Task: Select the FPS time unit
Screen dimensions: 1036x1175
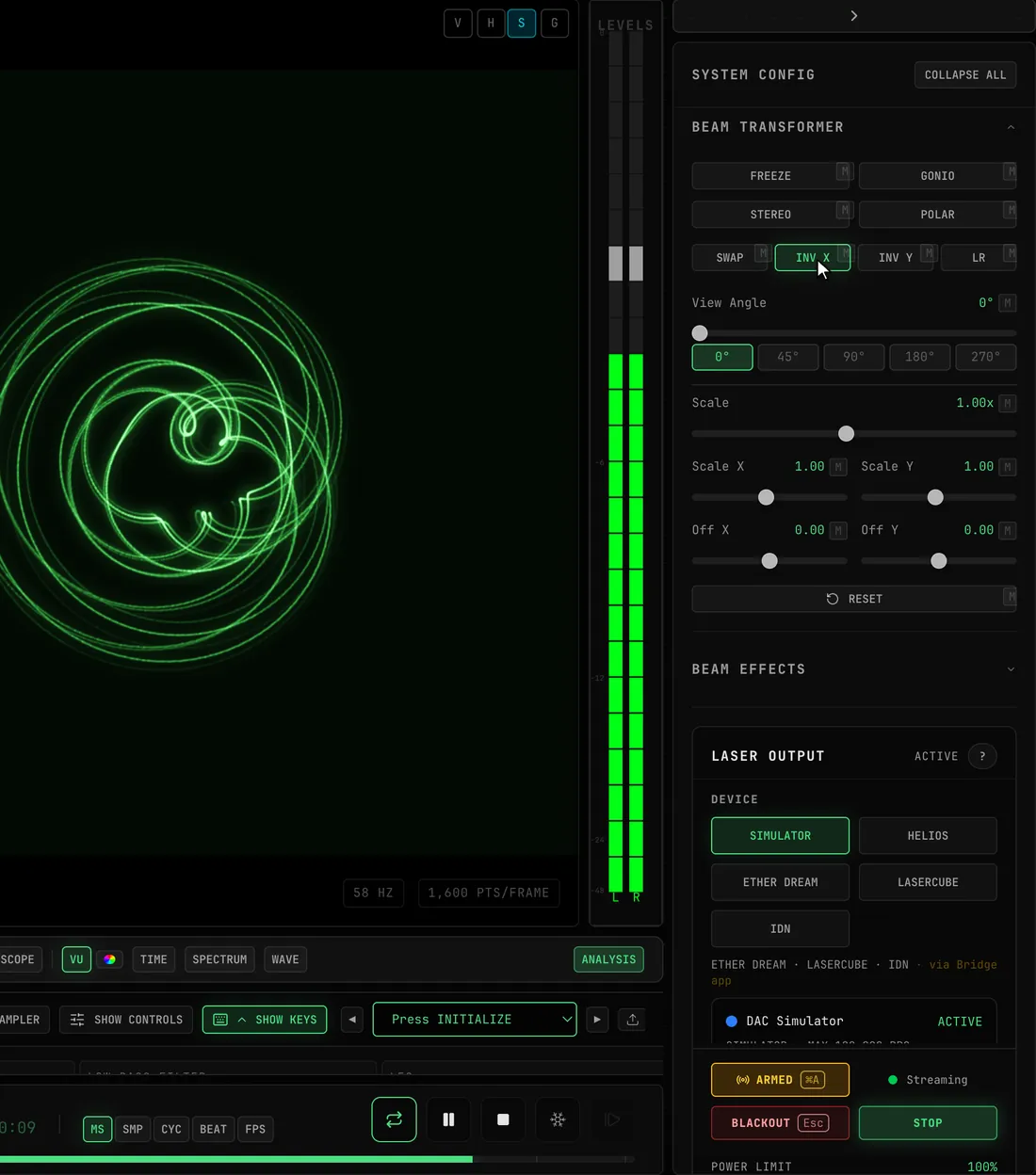Action: (255, 1129)
